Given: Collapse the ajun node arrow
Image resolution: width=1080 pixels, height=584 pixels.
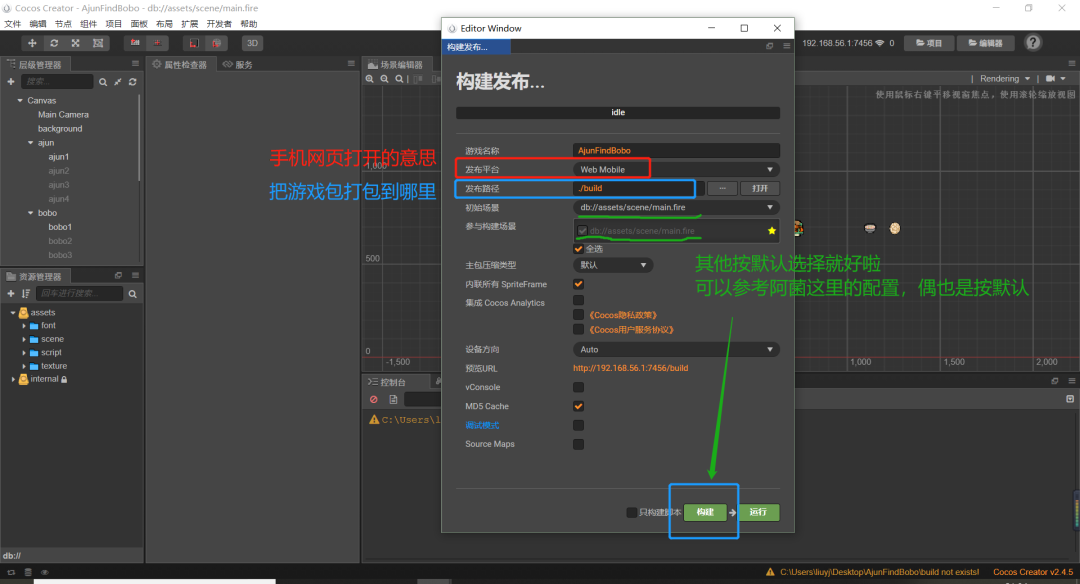Looking at the screenshot, I should 30,143.
